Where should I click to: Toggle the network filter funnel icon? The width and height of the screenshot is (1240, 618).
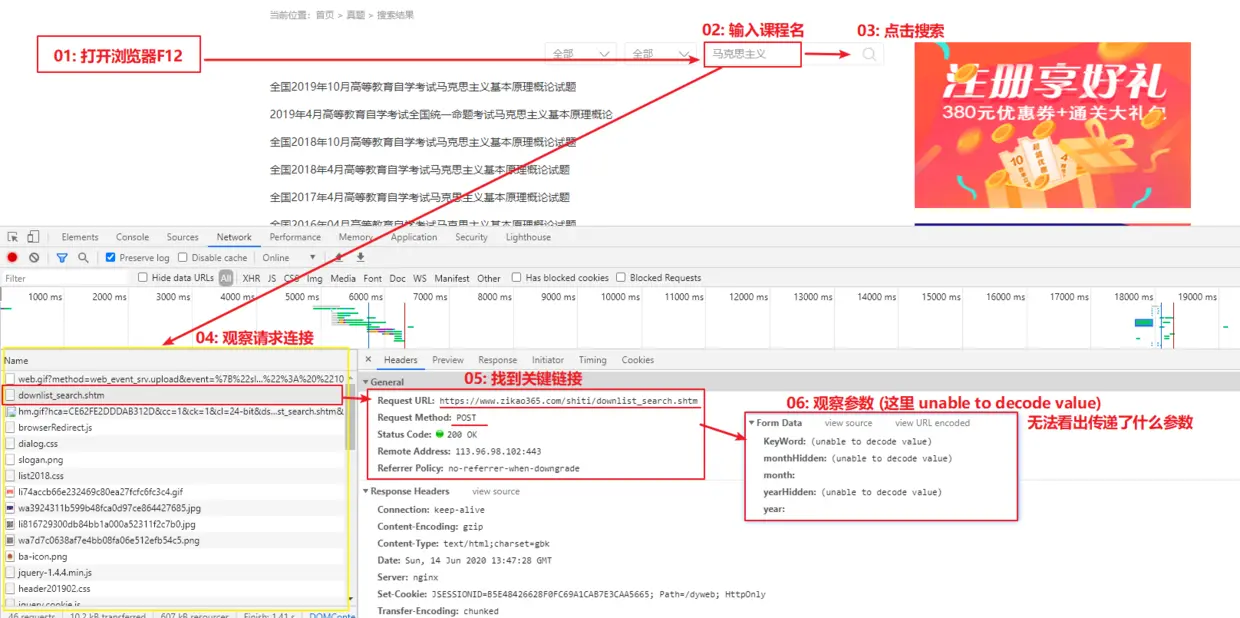click(x=62, y=258)
